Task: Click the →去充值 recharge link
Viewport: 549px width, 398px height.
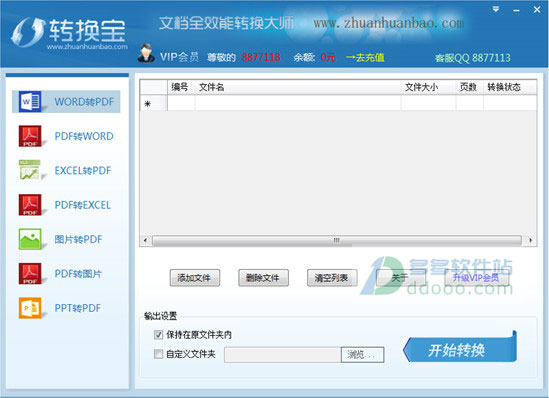Action: [365, 57]
